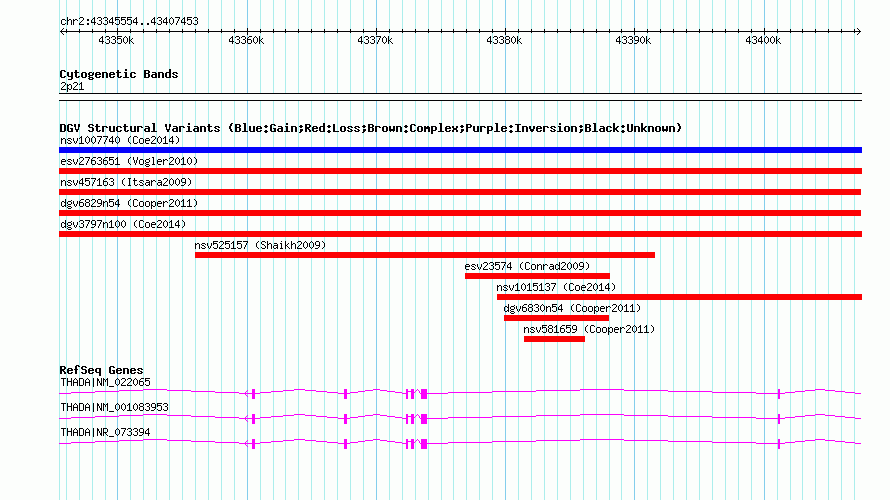Screen dimensions: 890x500
Task: Click the chr2:43345554..43407453 coordinate label
Action: click(x=129, y=21)
